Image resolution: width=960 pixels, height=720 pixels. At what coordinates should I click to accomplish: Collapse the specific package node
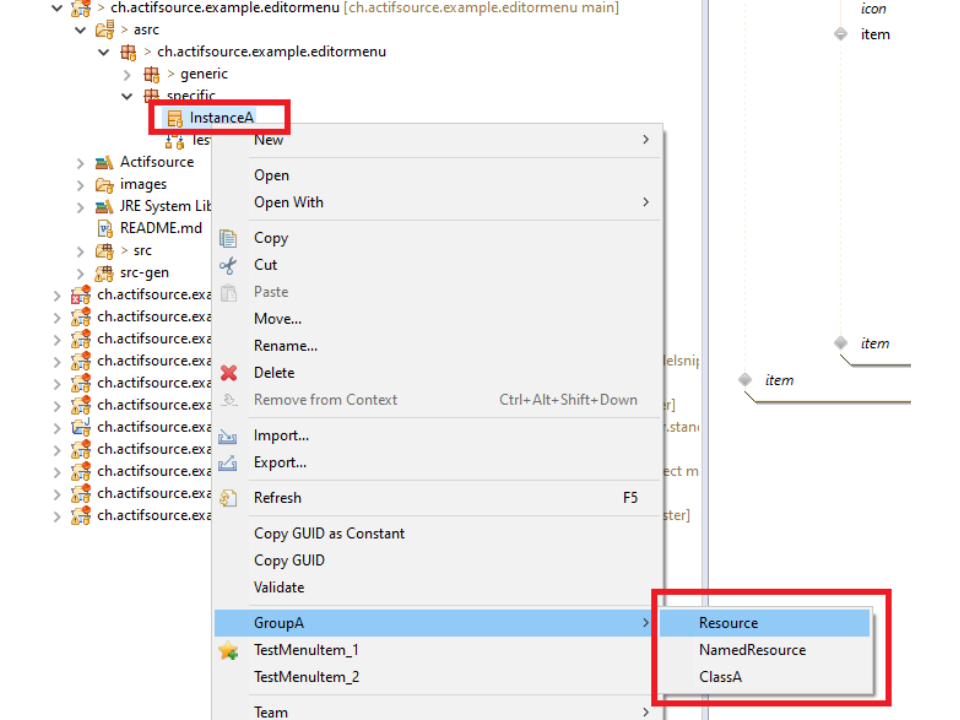pyautogui.click(x=127, y=96)
